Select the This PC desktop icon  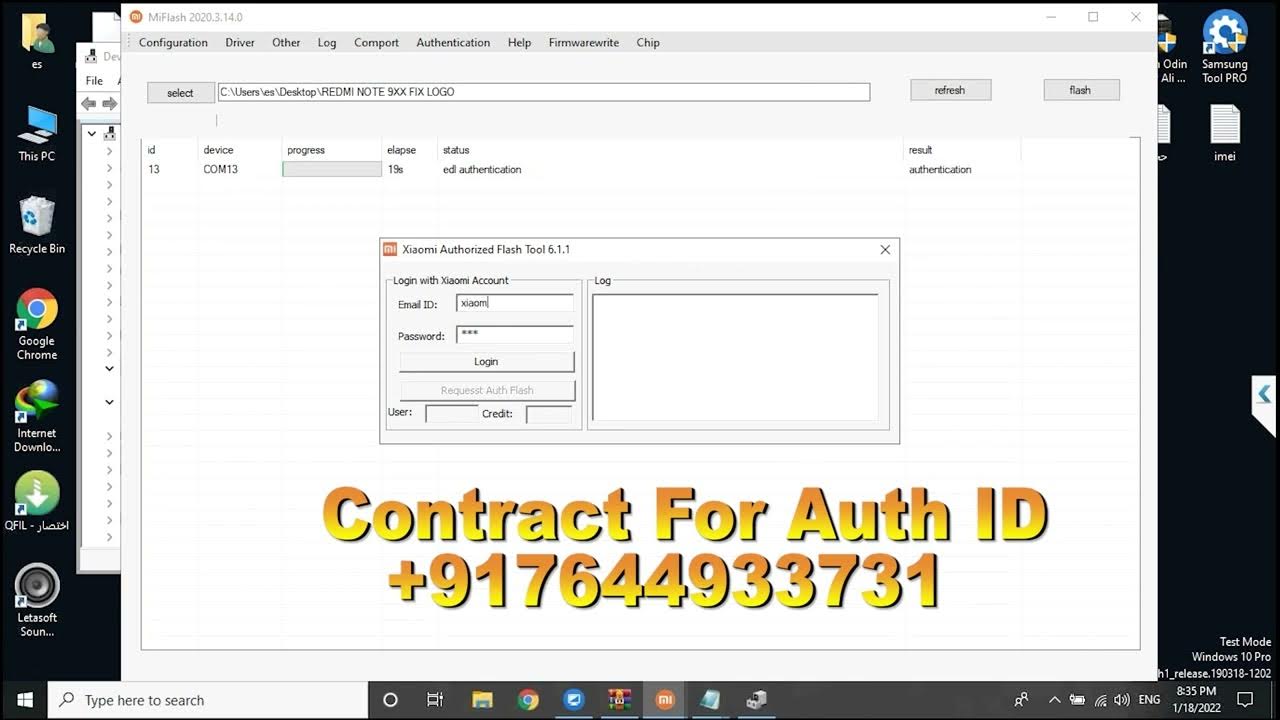pos(37,133)
